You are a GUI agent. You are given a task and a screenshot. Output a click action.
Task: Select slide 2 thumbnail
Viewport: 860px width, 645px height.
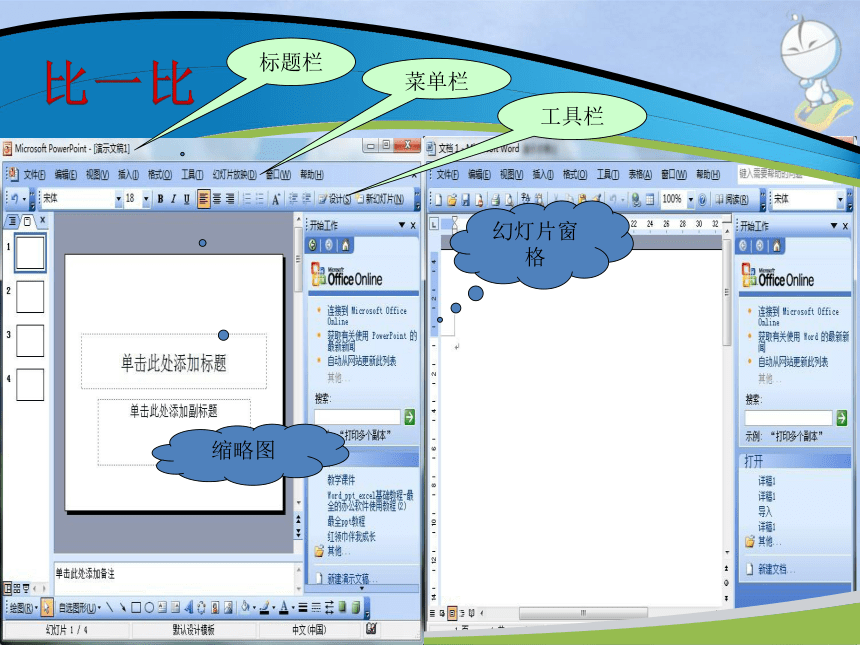coord(30,297)
